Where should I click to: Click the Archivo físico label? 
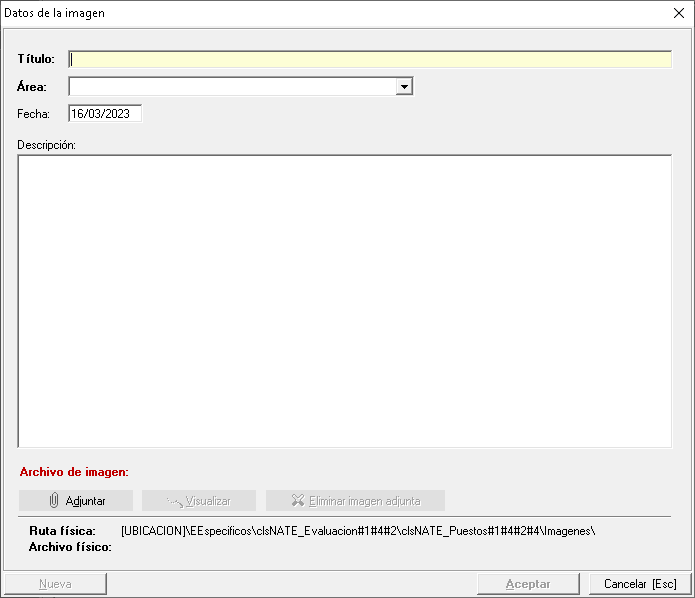70,547
